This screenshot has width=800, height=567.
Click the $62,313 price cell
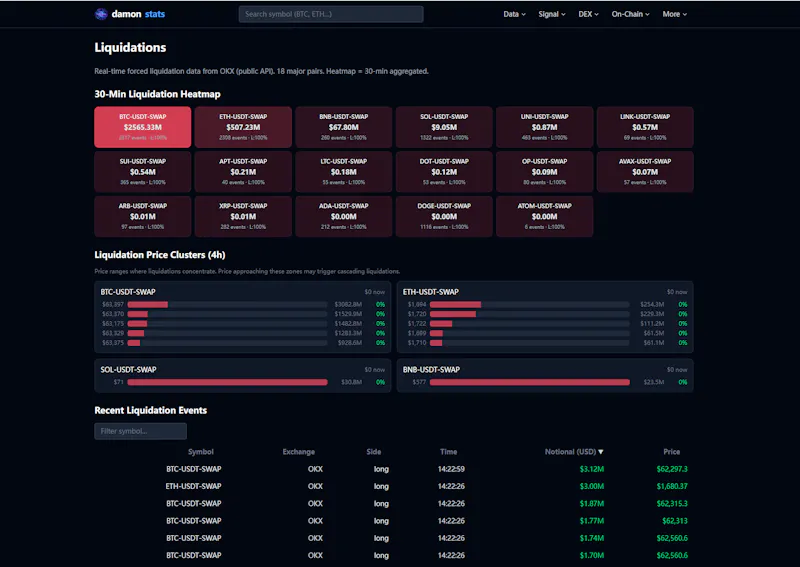tap(674, 521)
